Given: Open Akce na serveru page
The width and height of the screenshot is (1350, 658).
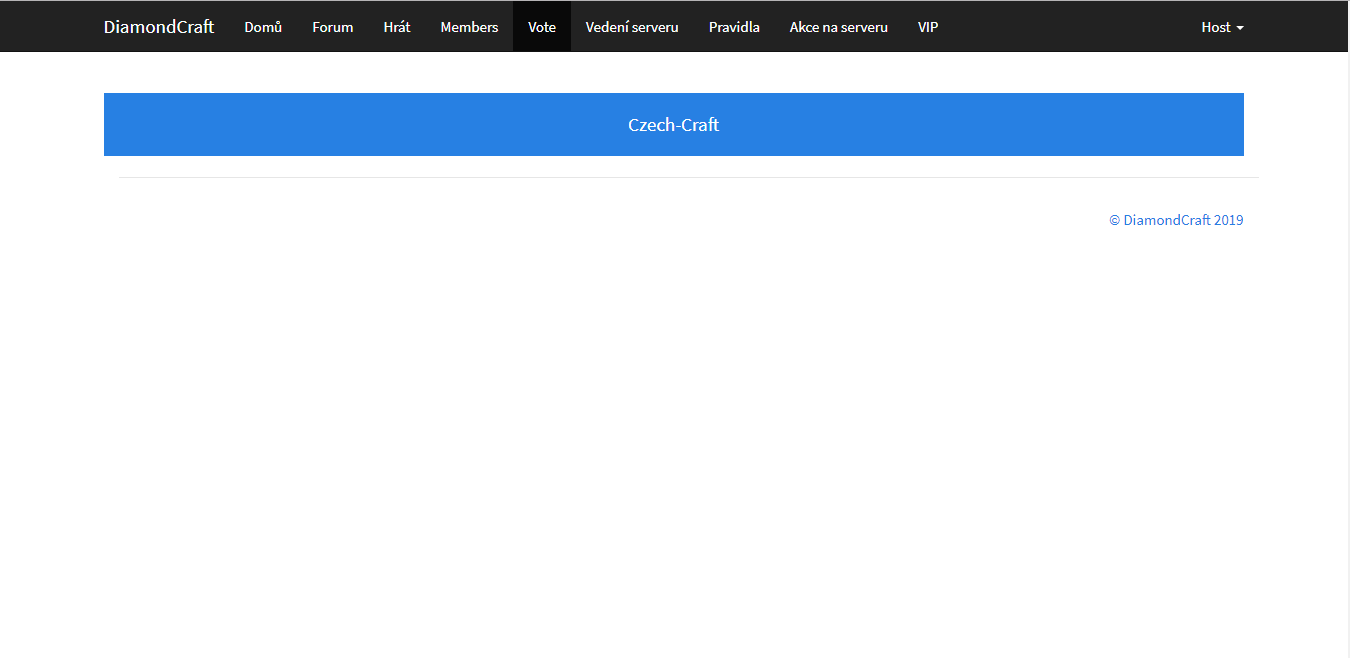Looking at the screenshot, I should point(838,27).
